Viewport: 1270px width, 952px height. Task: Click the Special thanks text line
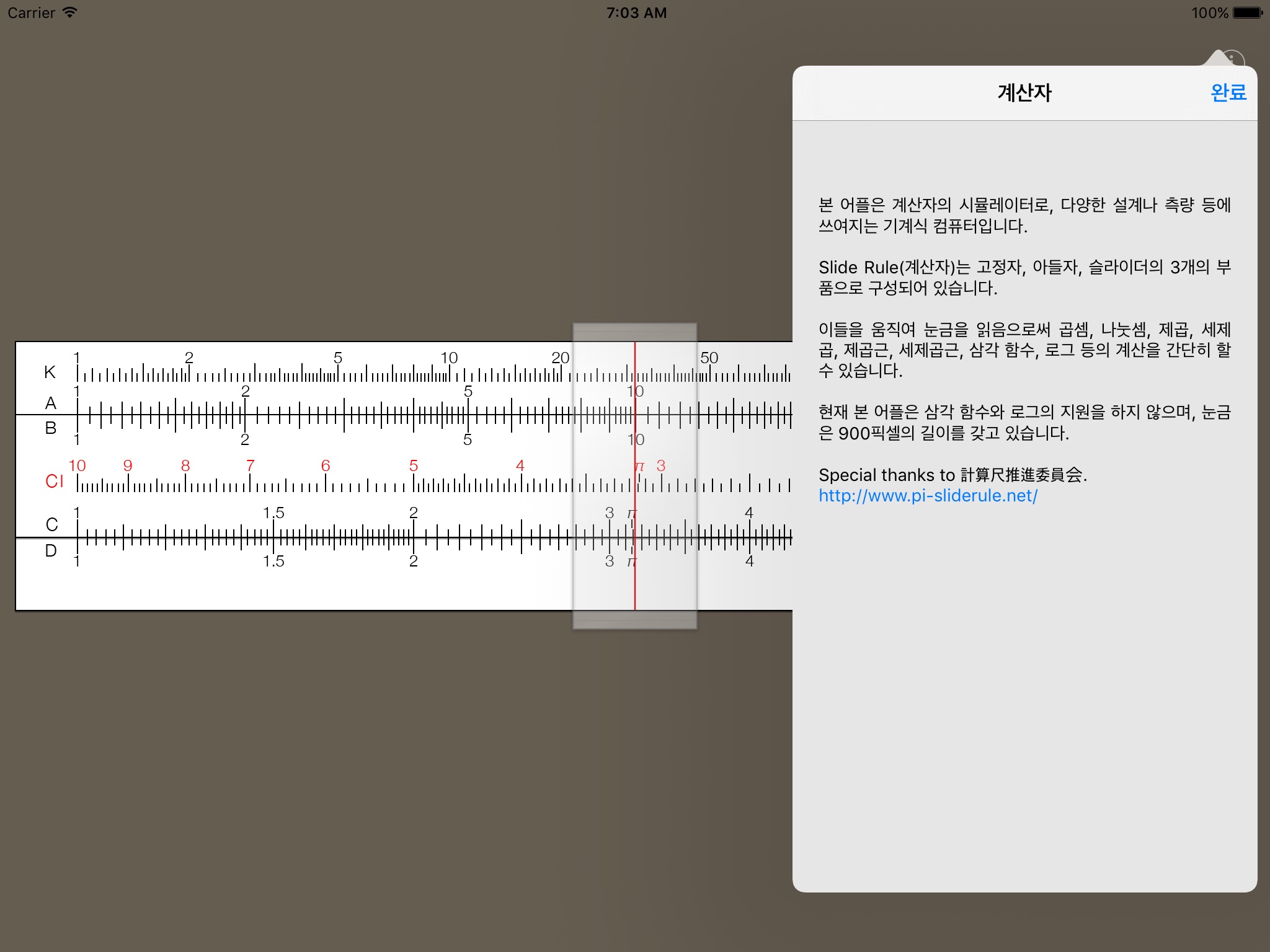pyautogui.click(x=952, y=475)
